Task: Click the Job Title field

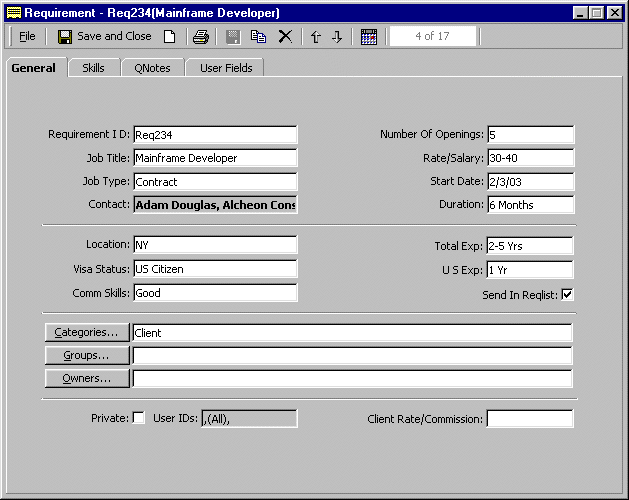Action: click(x=215, y=158)
